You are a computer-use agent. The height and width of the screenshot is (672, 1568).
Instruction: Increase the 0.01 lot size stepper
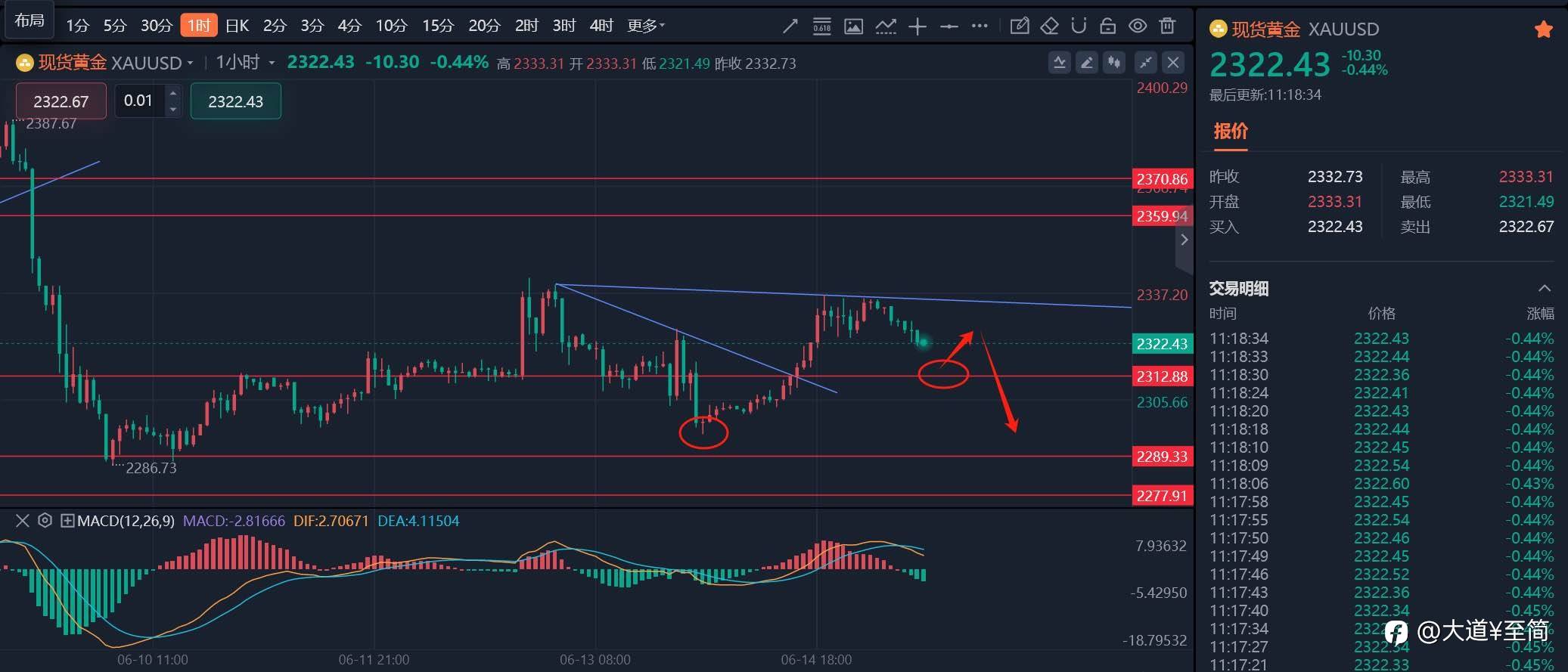click(x=173, y=93)
